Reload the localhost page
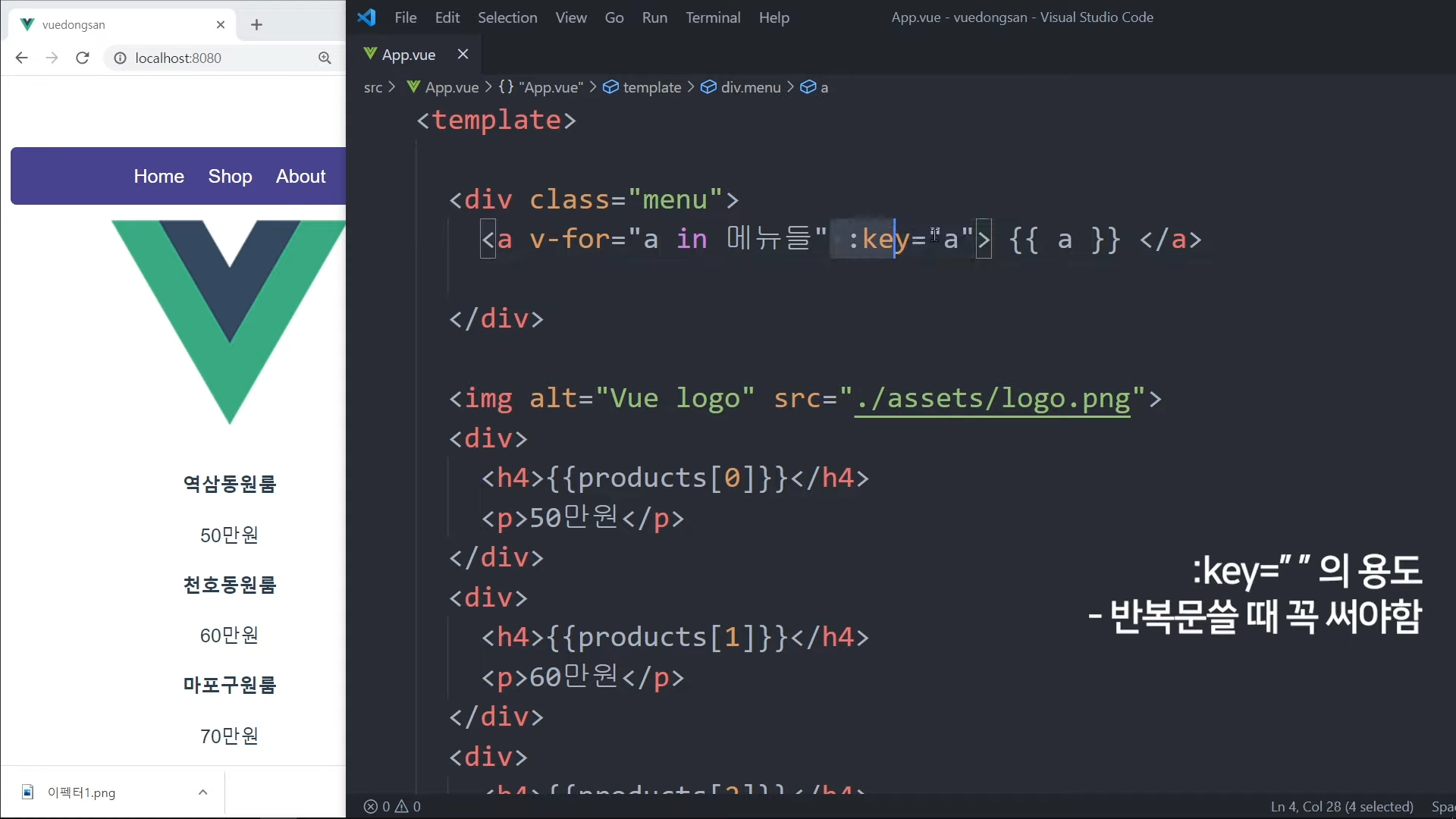Screen dimensions: 1456x819 83,58
